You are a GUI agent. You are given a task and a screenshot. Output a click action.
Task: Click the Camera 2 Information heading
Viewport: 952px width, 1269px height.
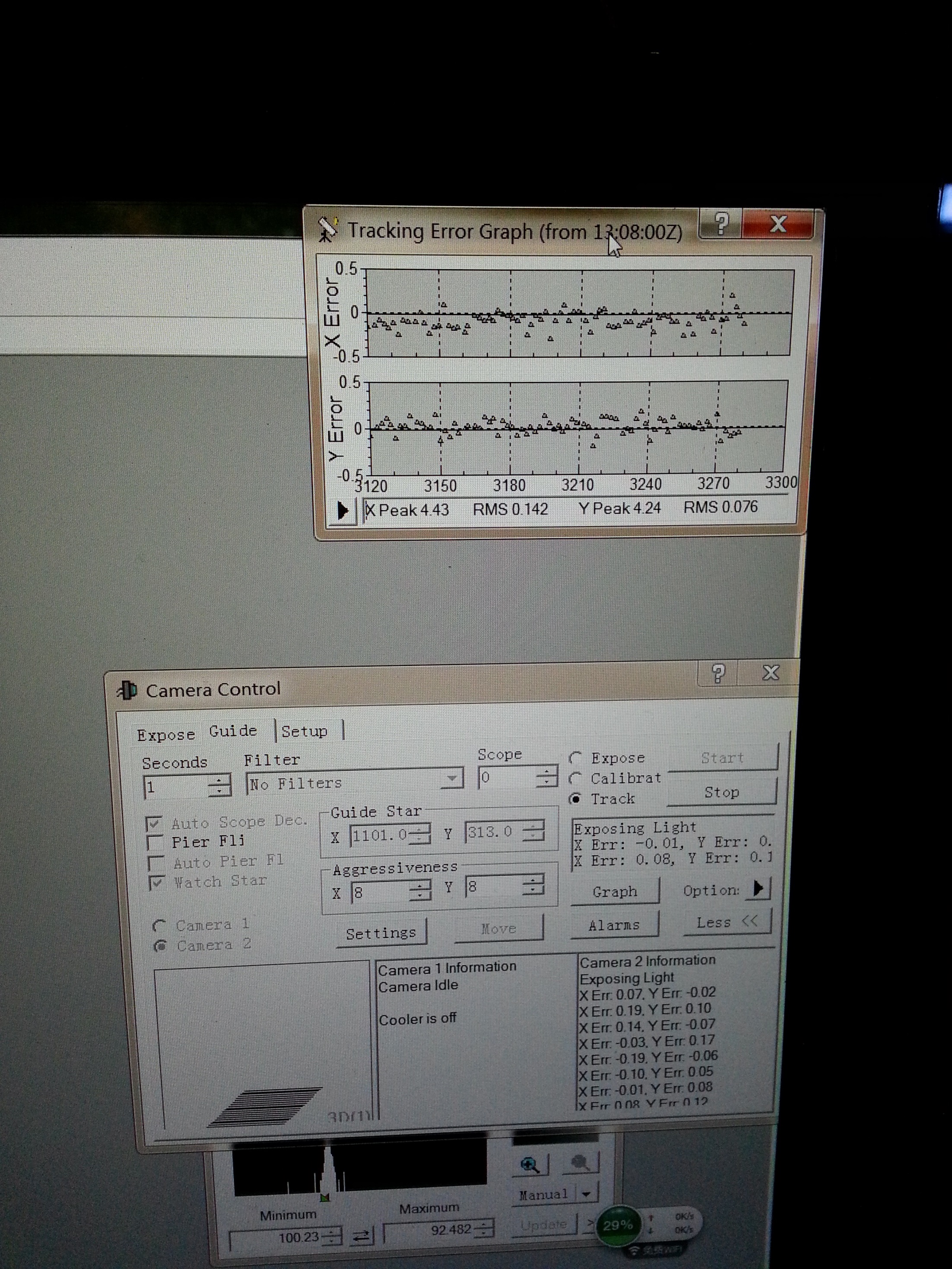click(x=647, y=961)
